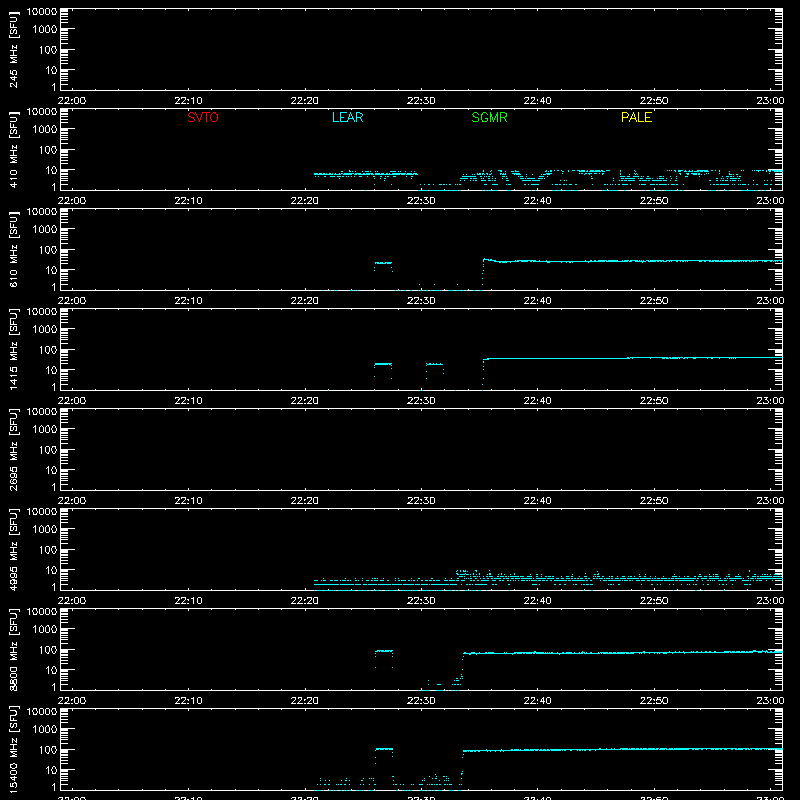Screen dimensions: 800x800
Task: Click the 10000 y-axis label on 245 MHz plot
Action: click(x=42, y=12)
